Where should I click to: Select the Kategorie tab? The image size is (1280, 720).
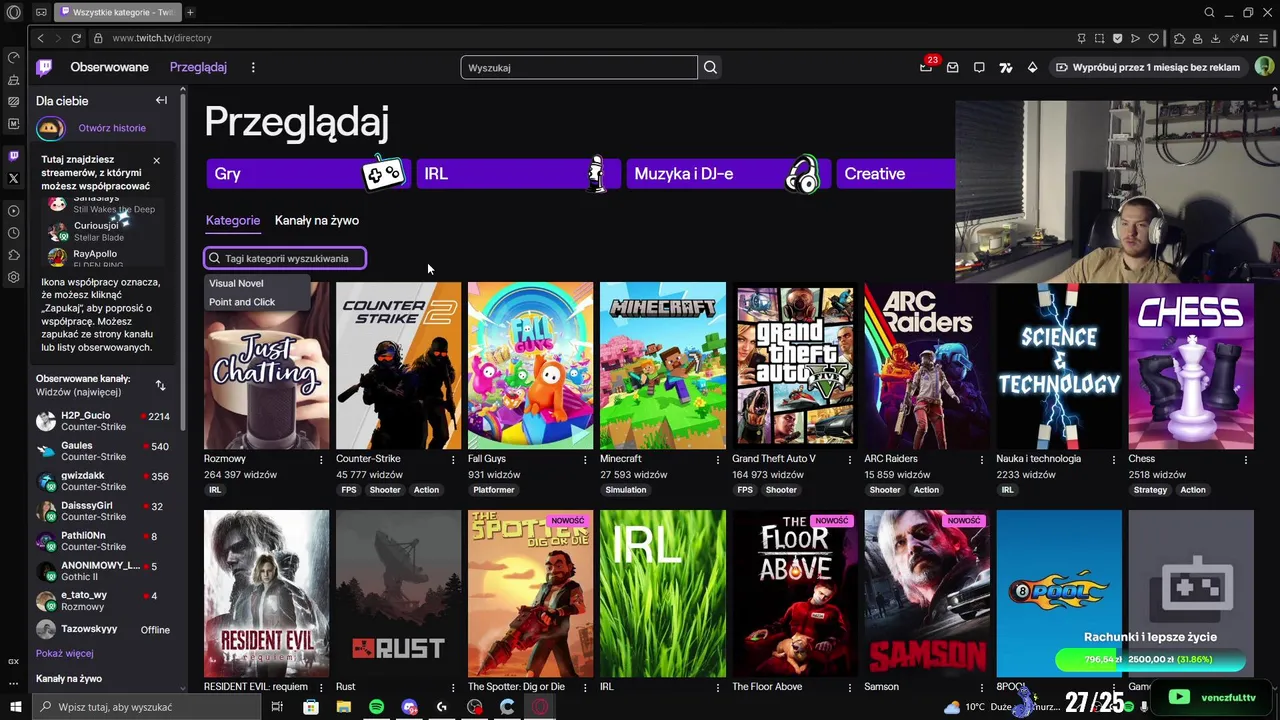pyautogui.click(x=233, y=220)
